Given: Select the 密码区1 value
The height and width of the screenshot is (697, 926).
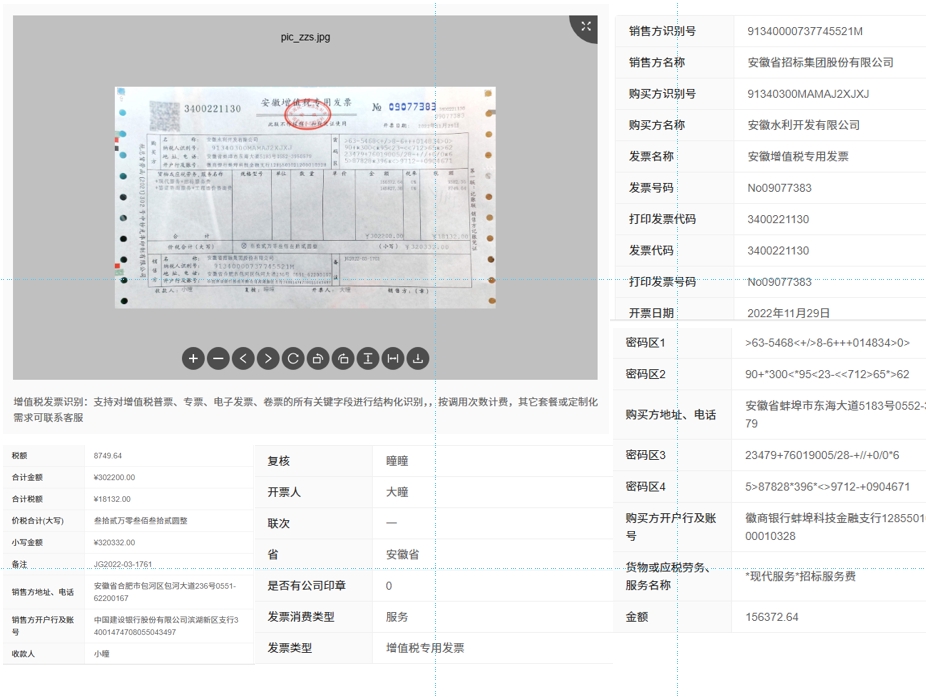Looking at the screenshot, I should coord(827,343).
